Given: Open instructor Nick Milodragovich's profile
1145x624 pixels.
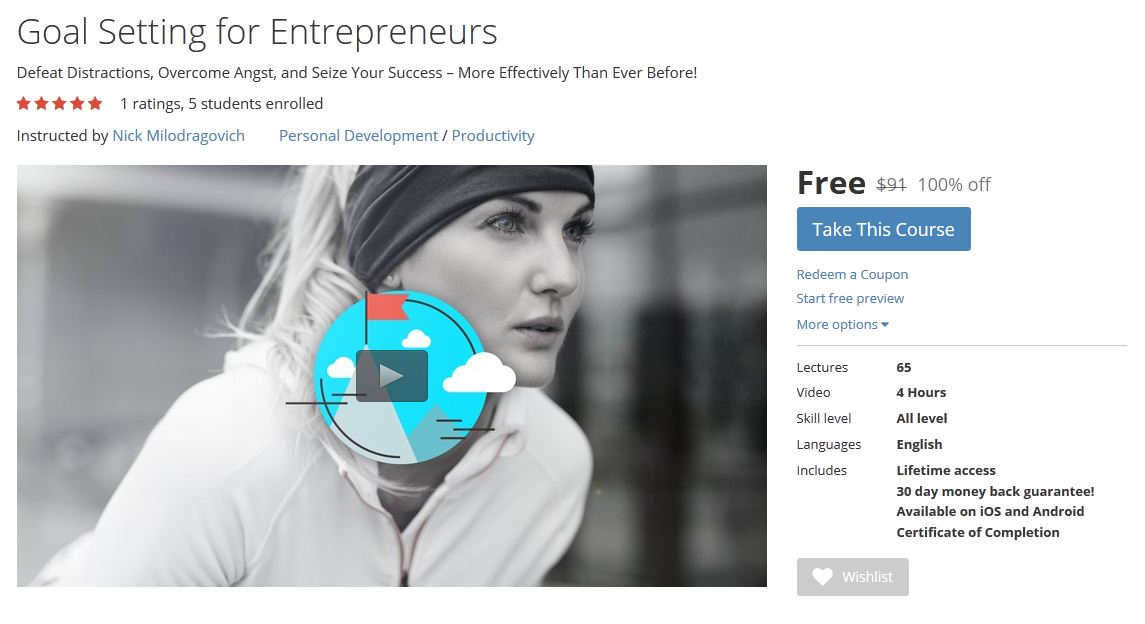Looking at the screenshot, I should 178,136.
